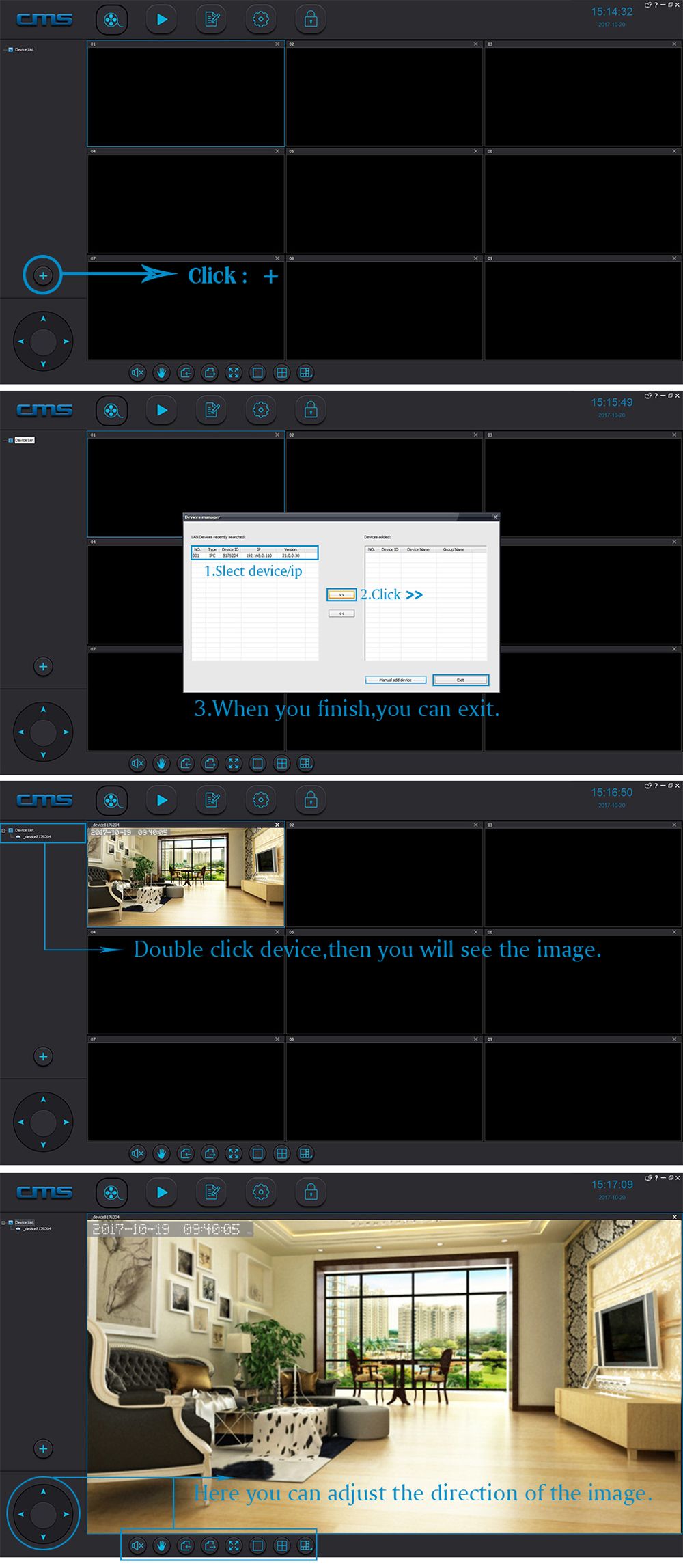Click the highlighted >> add button in Devices manager

[x=341, y=595]
